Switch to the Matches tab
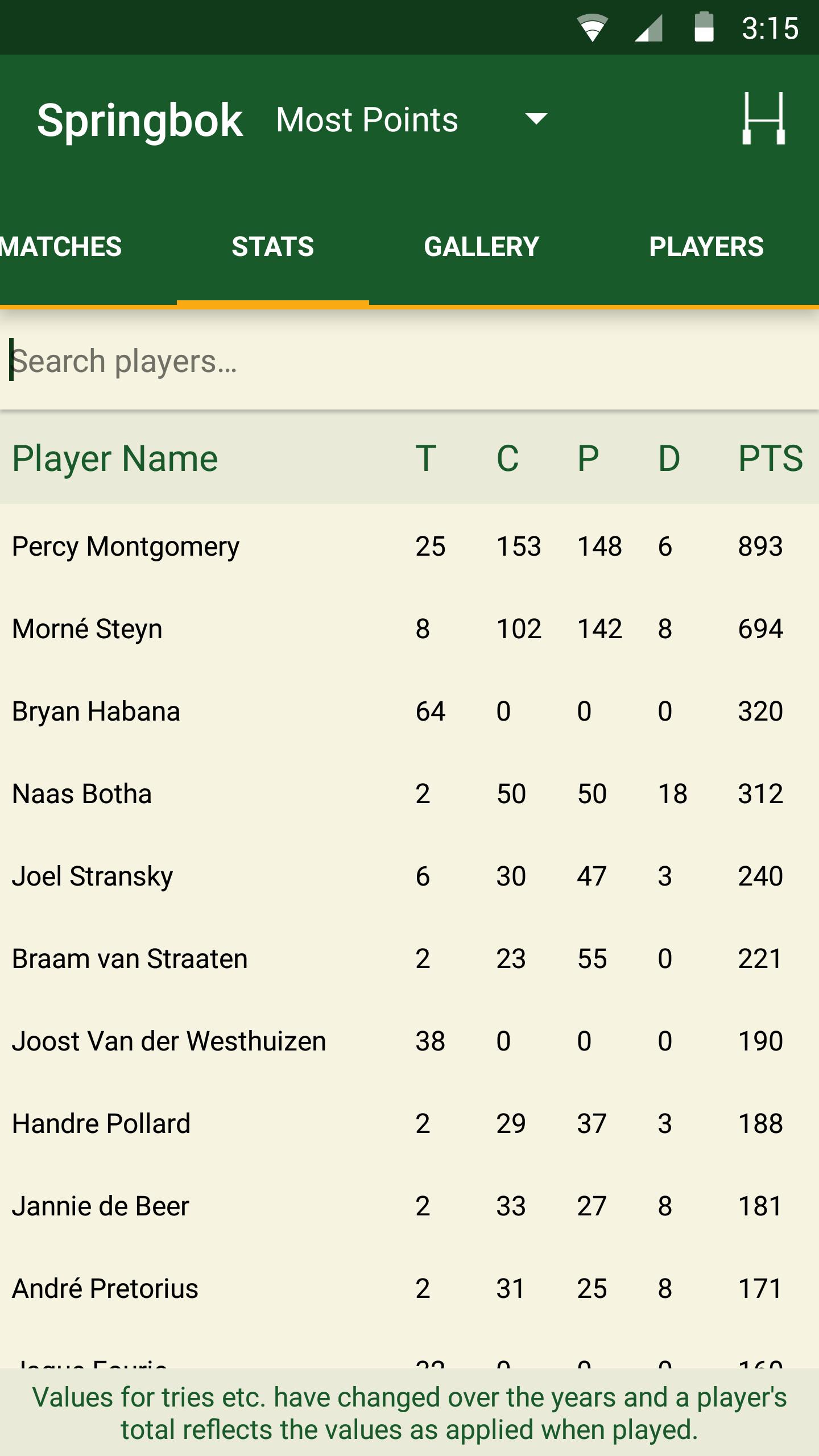Screen dimensions: 819x1456 pyautogui.click(x=61, y=246)
